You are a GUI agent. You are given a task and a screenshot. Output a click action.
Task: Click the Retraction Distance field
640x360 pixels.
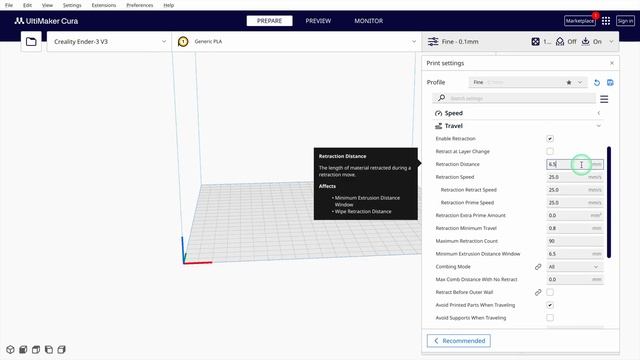[575, 164]
